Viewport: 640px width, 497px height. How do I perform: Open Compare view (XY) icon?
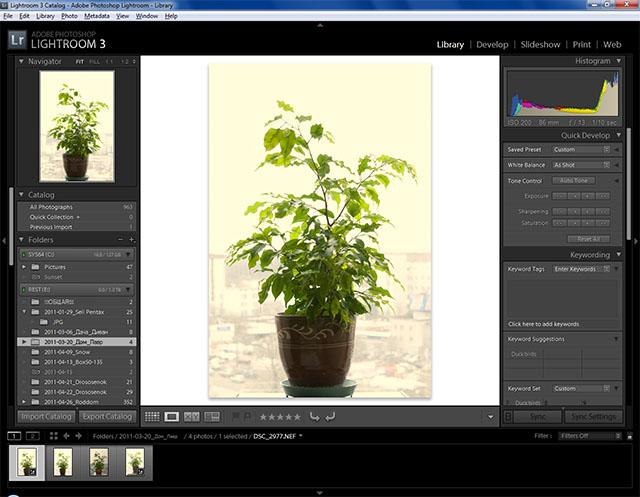[191, 417]
